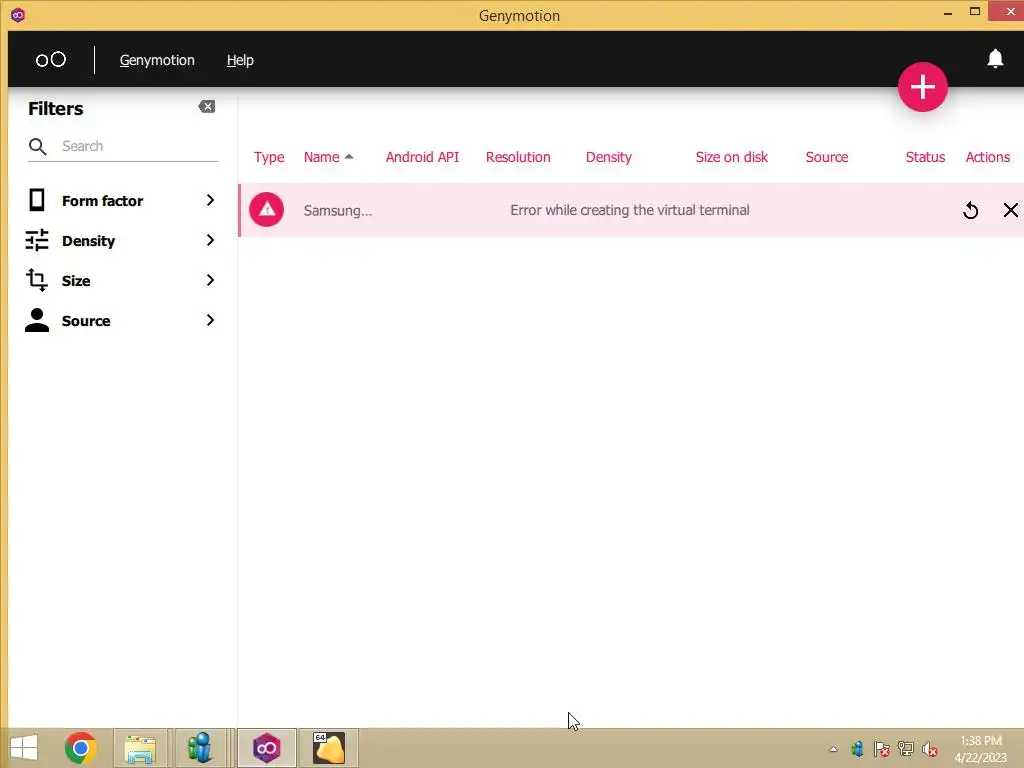Open the blue figure taskbar app
Viewport: 1024px width, 768px height.
click(x=199, y=748)
